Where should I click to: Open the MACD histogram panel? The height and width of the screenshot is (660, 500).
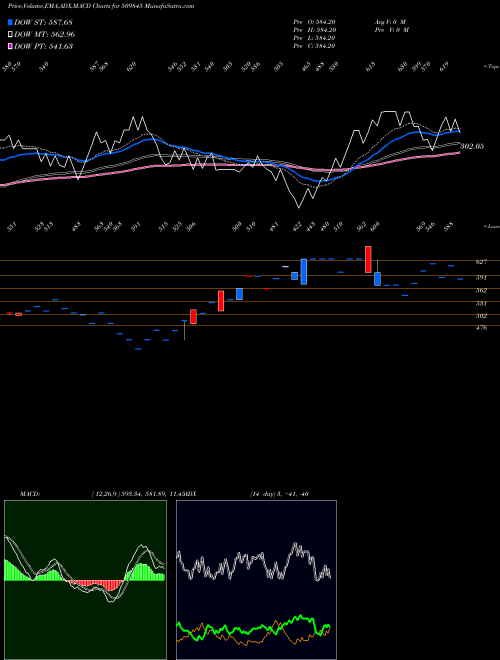click(x=85, y=580)
